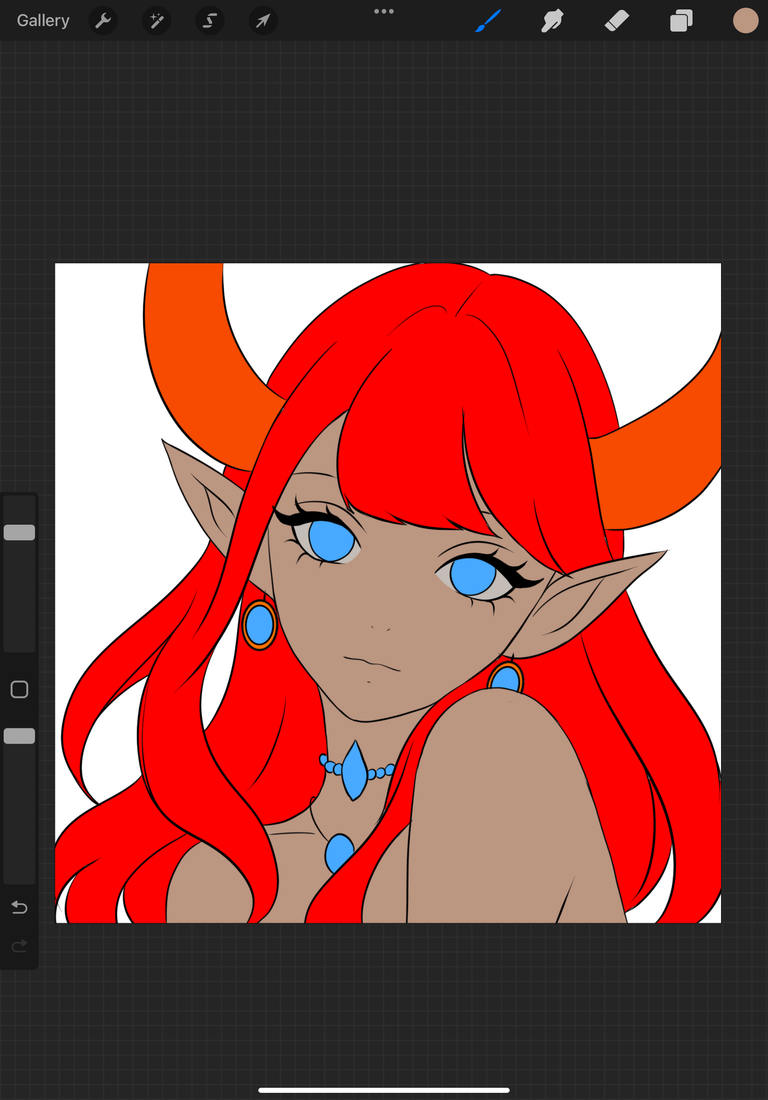Tap the three-dot options indicator at top
768x1100 pixels.
pos(384,11)
